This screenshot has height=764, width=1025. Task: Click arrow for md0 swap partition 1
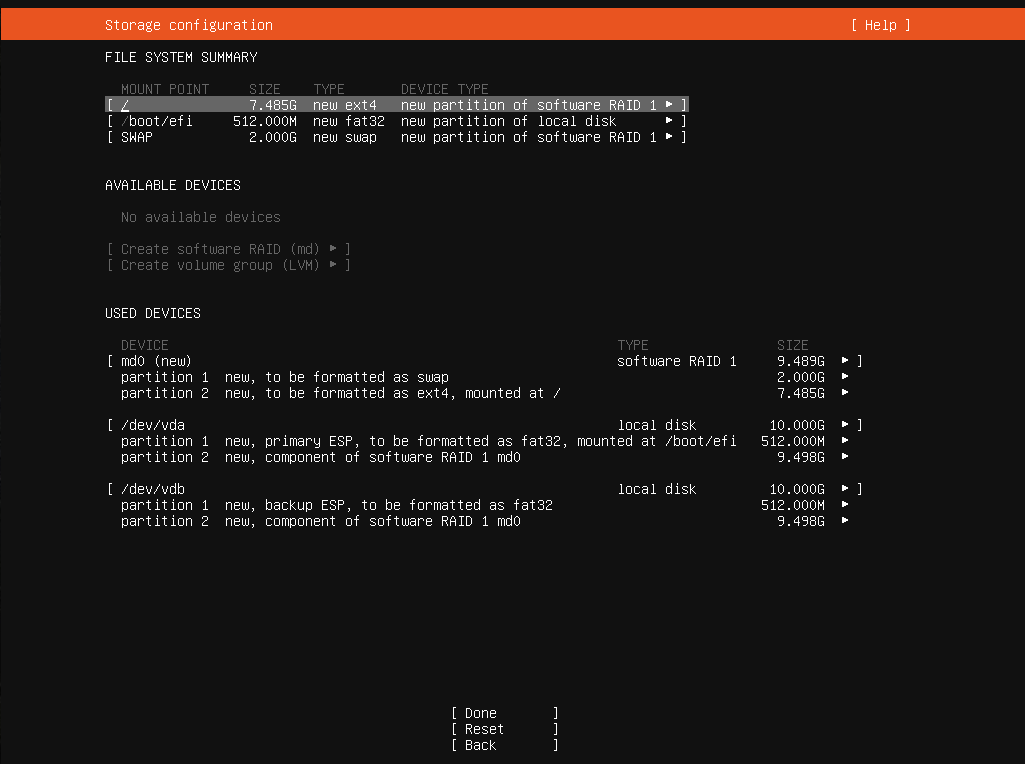coord(845,377)
